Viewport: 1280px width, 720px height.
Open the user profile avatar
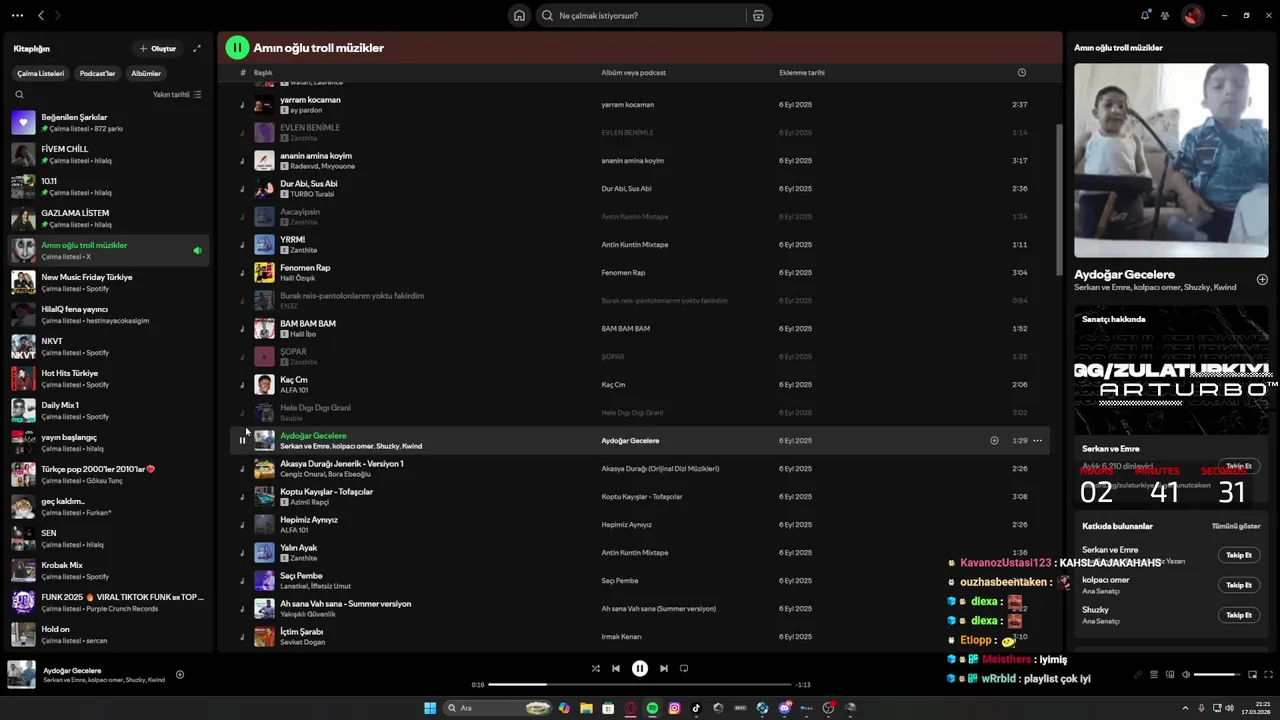1192,15
